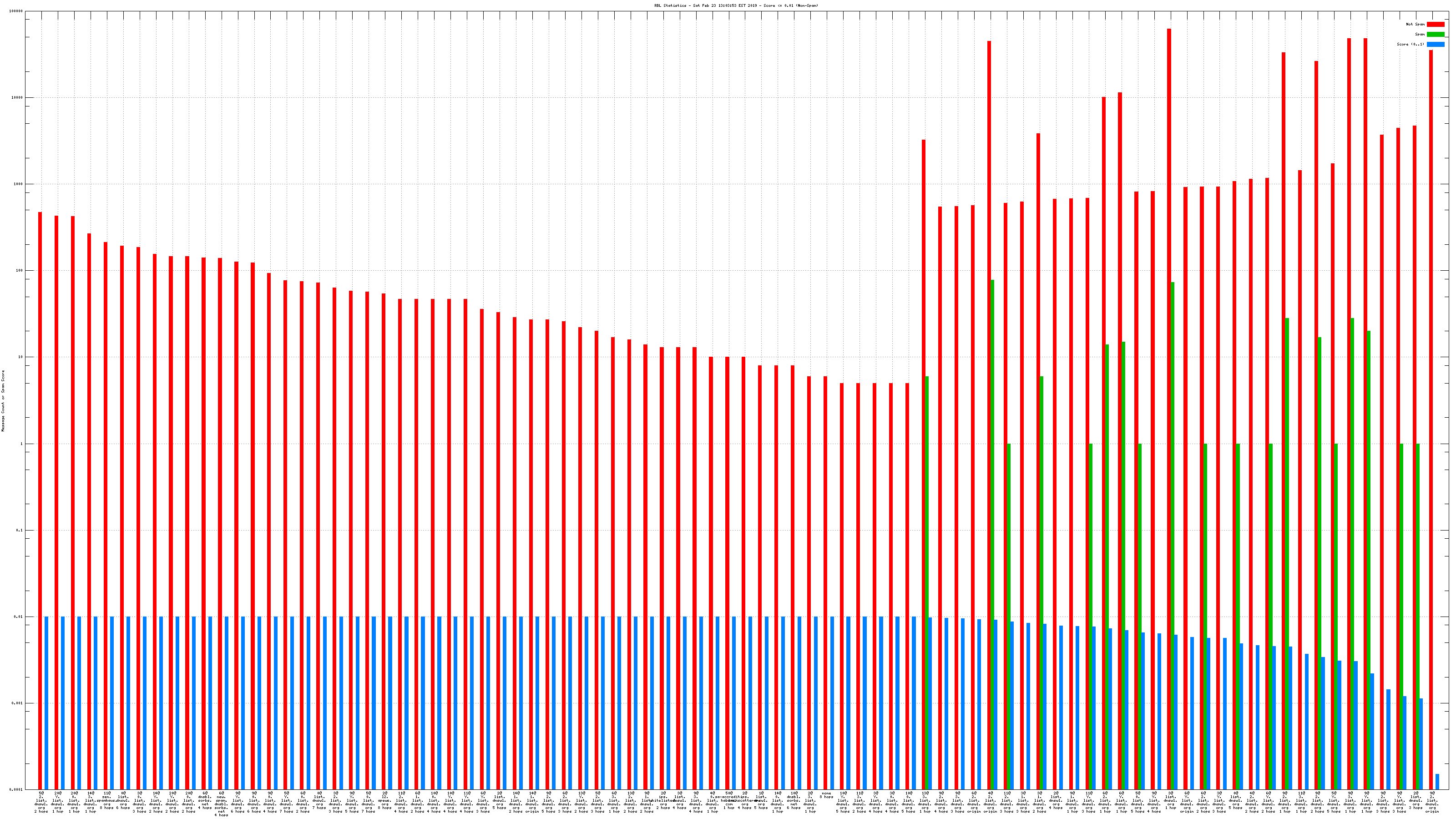This screenshot has height=819, width=1456.
Task: Click the shortest blue bar at far right
Action: [1437, 782]
